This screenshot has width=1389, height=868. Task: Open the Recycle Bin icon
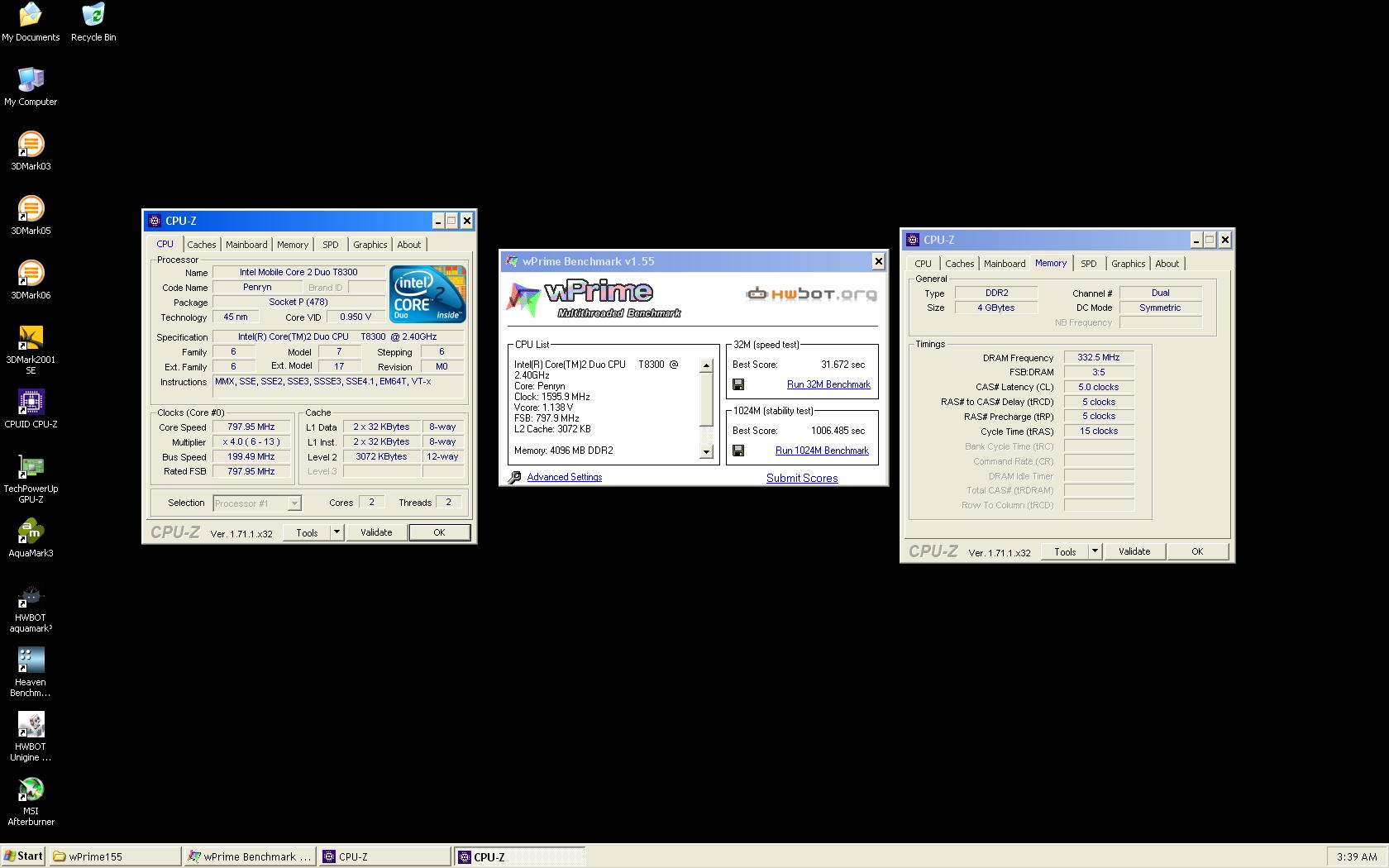[93, 22]
